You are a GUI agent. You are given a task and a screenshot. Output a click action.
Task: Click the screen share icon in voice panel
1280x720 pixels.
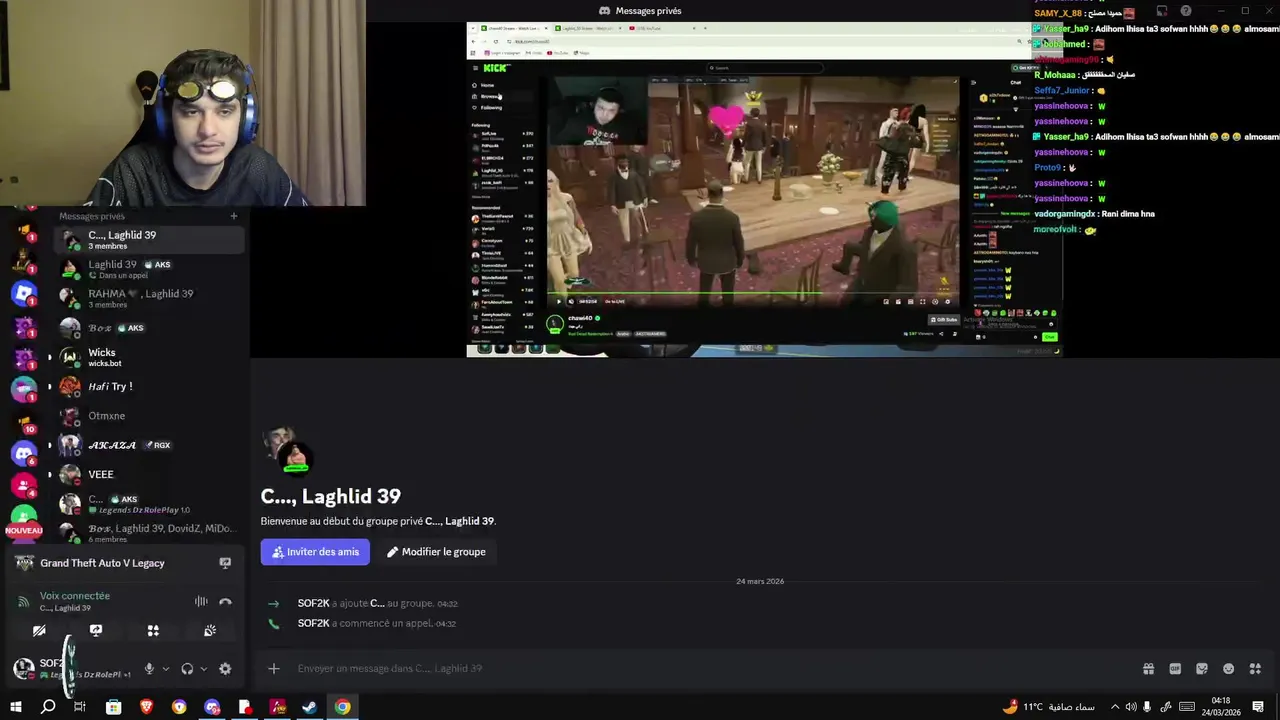(x=96, y=631)
